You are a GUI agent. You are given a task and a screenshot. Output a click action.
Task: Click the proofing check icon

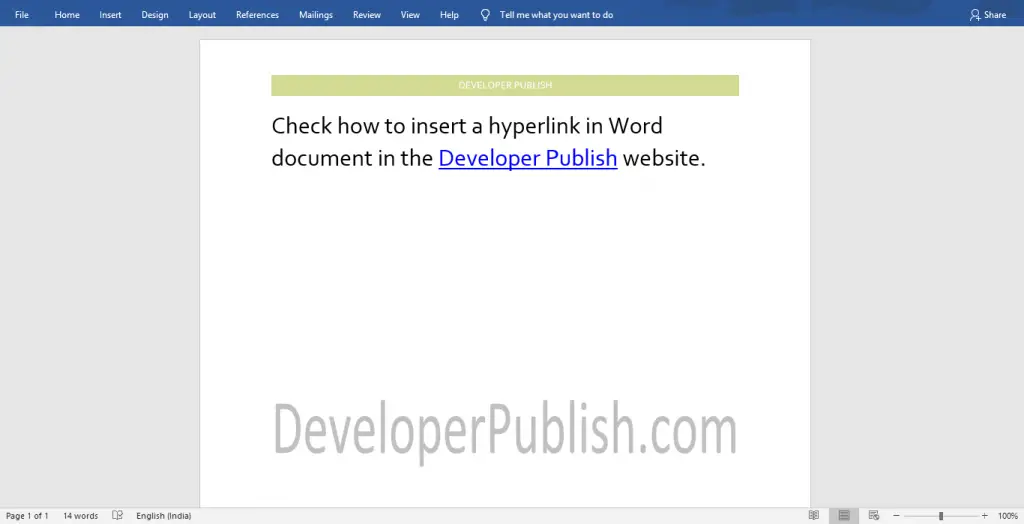(x=118, y=516)
